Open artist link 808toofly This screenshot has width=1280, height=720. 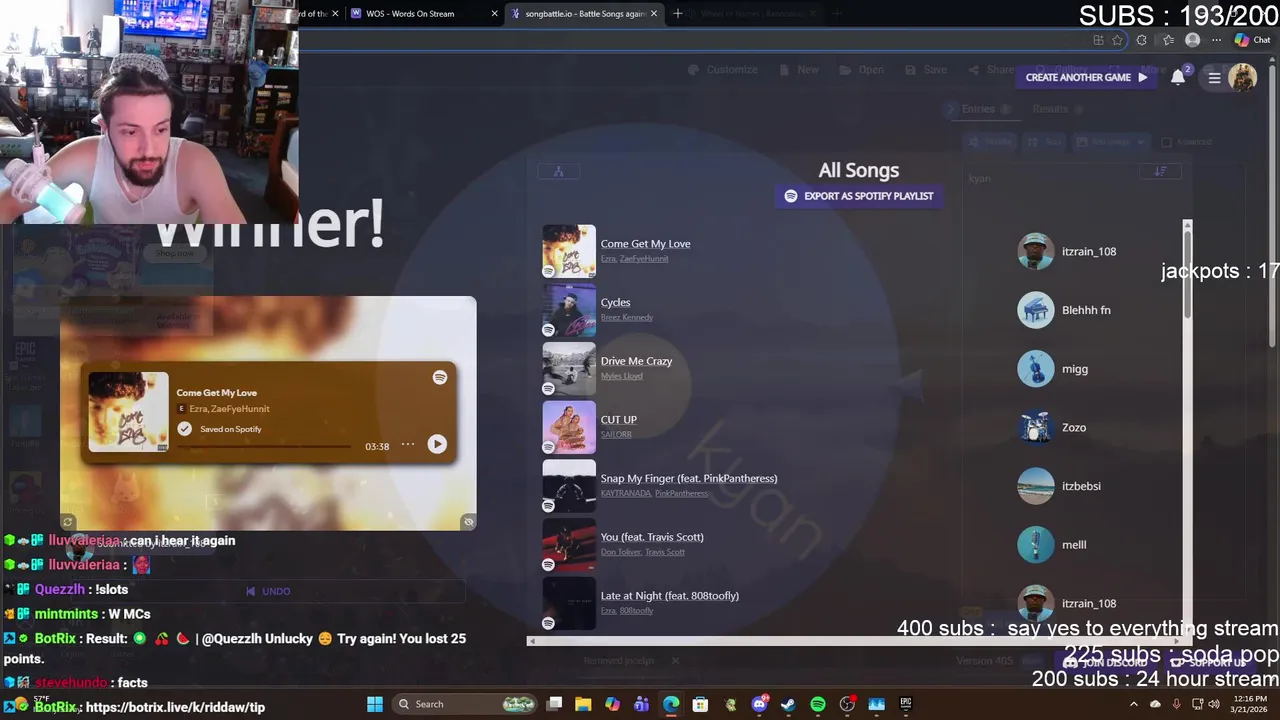point(636,611)
